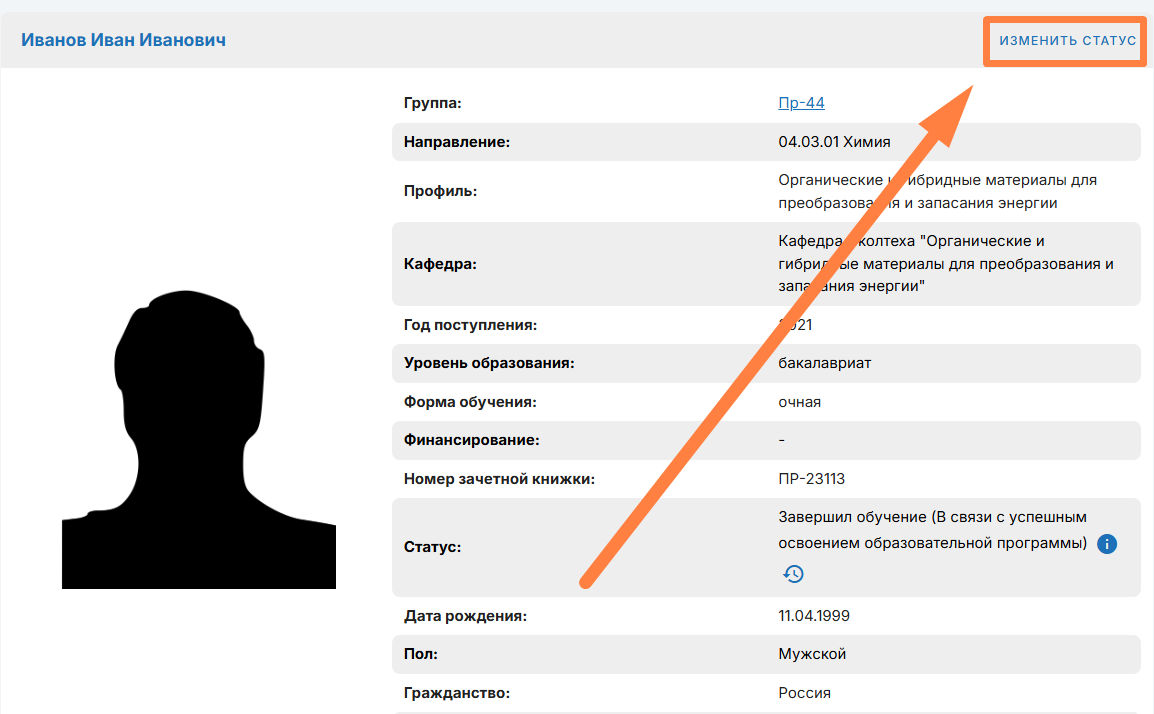Click the Гражданство row label
Image resolution: width=1154 pixels, height=714 pixels.
coord(456,693)
